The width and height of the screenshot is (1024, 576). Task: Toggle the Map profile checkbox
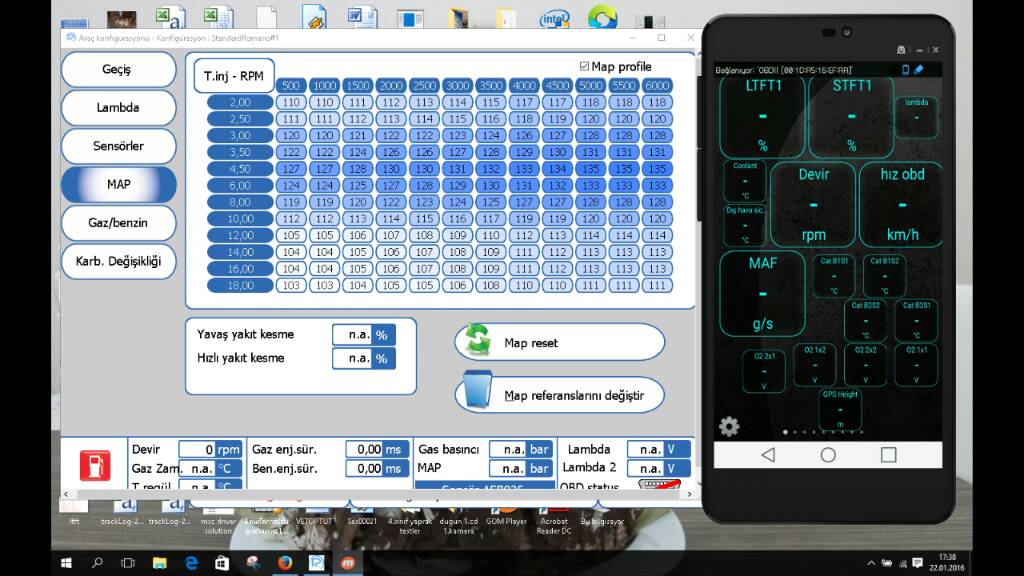pyautogui.click(x=585, y=67)
